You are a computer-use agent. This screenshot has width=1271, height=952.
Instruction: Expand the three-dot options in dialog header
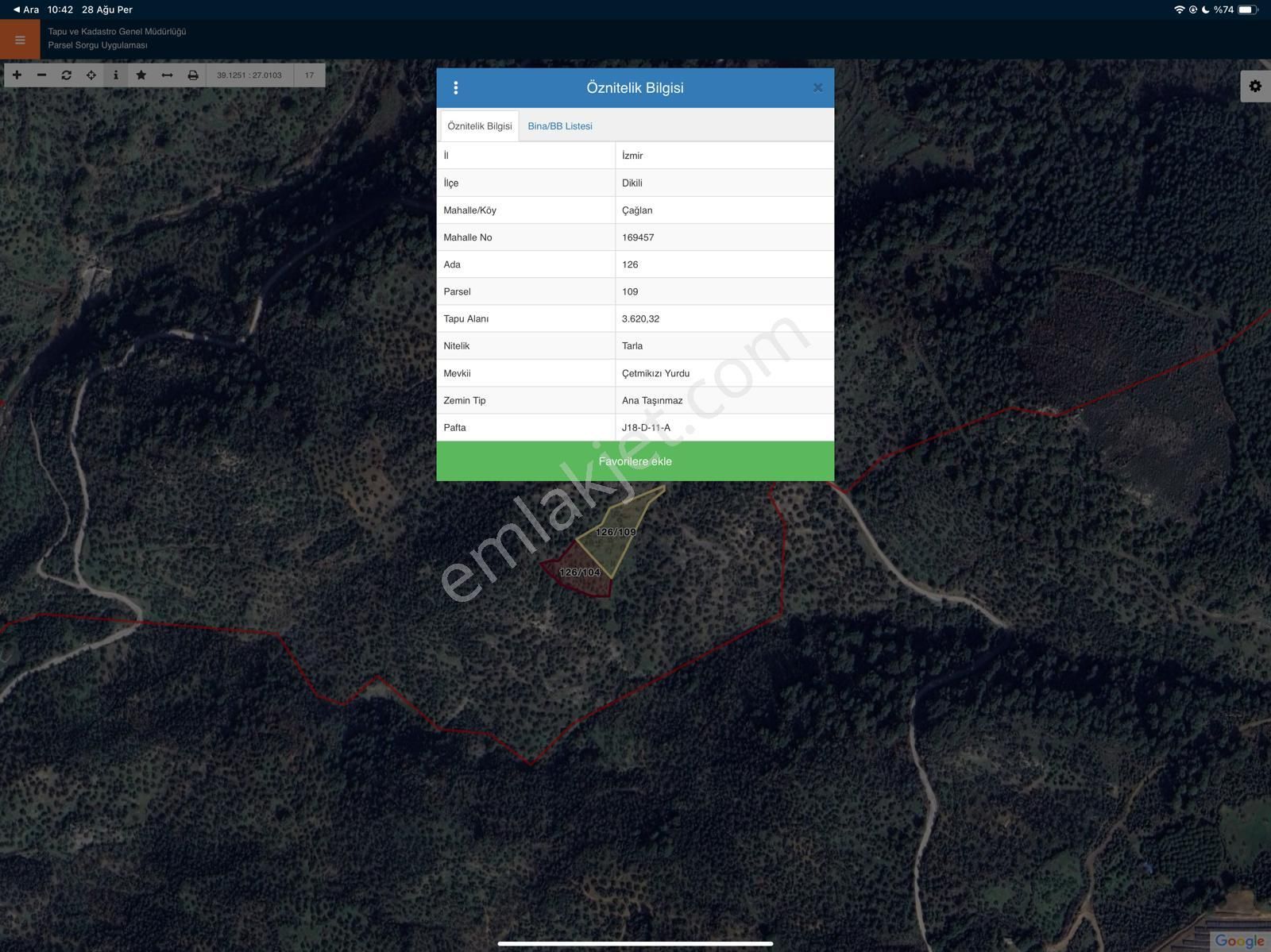(x=455, y=88)
